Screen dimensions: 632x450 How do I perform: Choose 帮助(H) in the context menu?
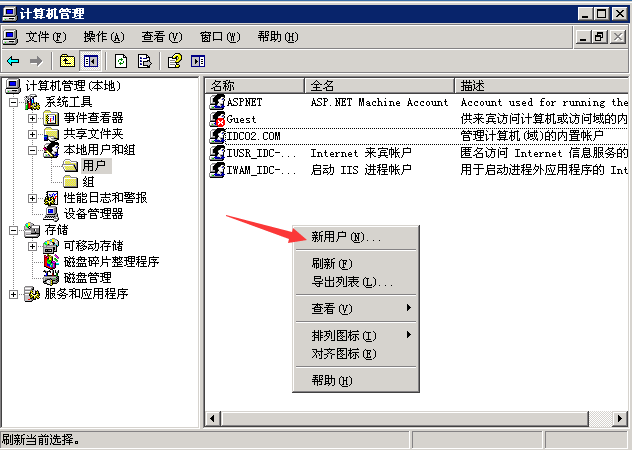tap(356, 380)
